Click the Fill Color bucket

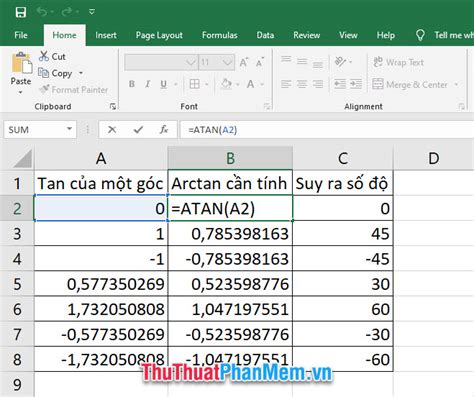(226, 84)
